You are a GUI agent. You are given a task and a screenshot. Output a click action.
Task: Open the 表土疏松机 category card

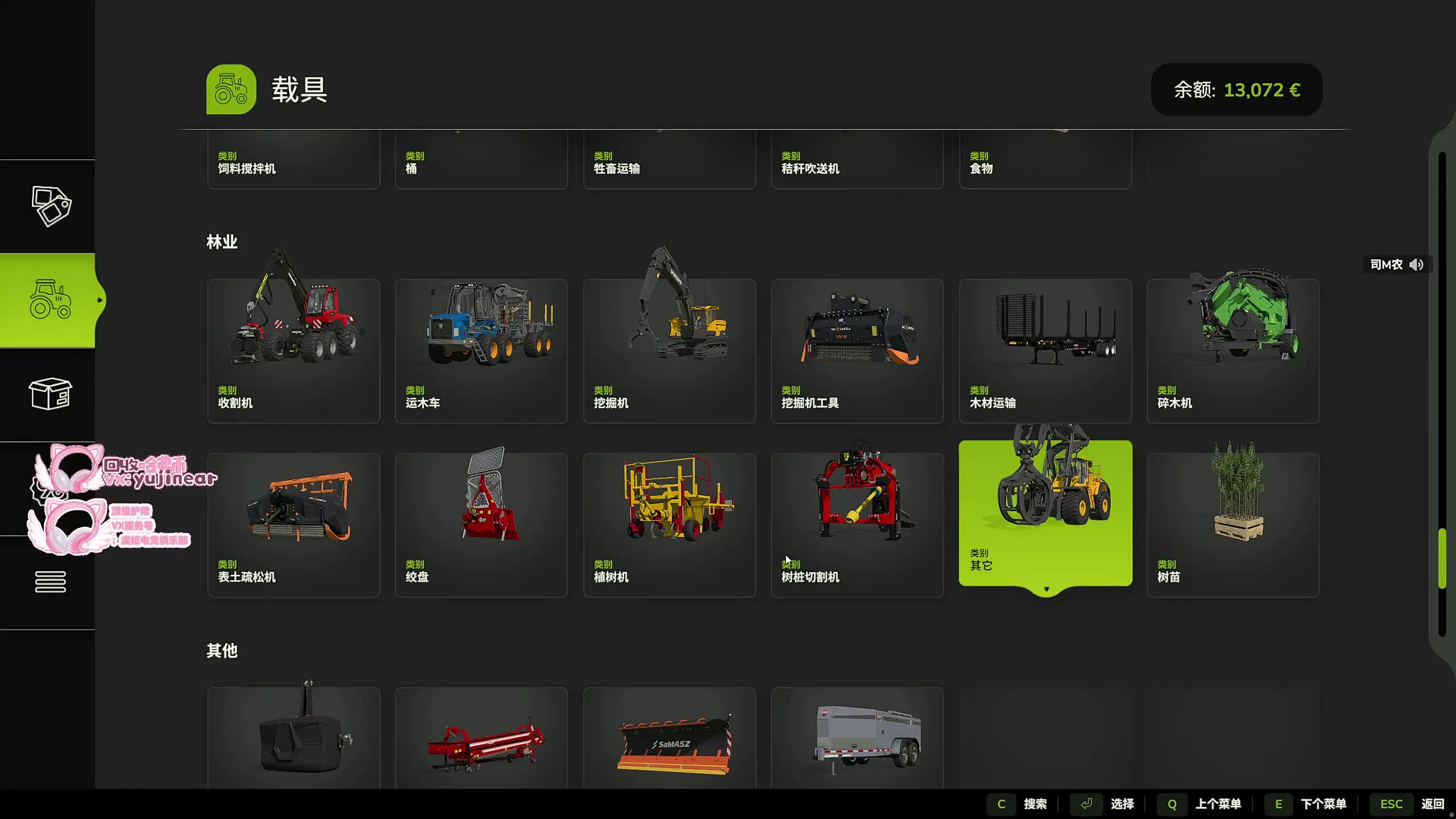[293, 525]
